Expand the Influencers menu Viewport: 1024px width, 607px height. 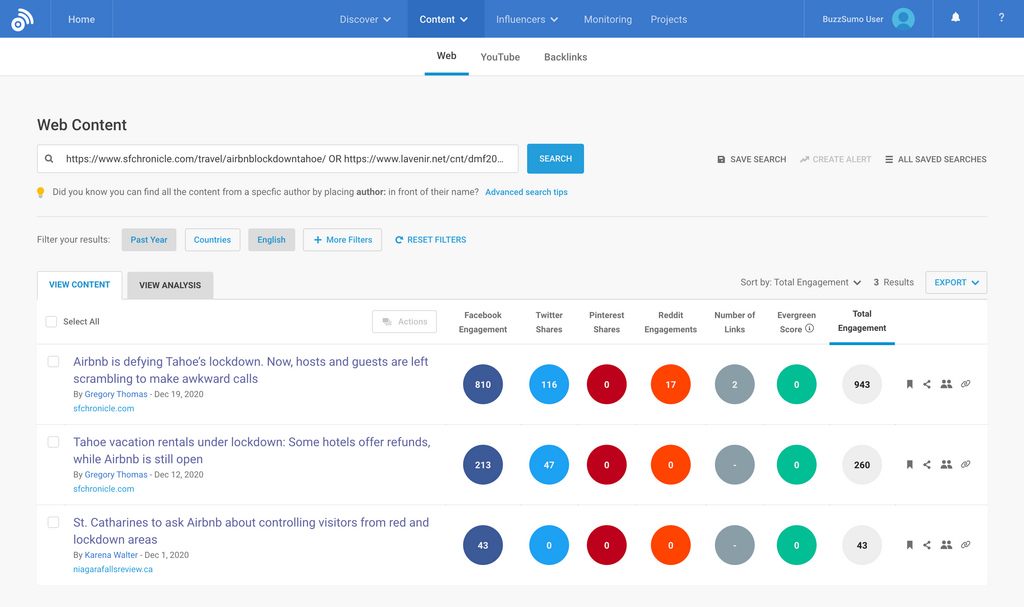[x=527, y=19]
